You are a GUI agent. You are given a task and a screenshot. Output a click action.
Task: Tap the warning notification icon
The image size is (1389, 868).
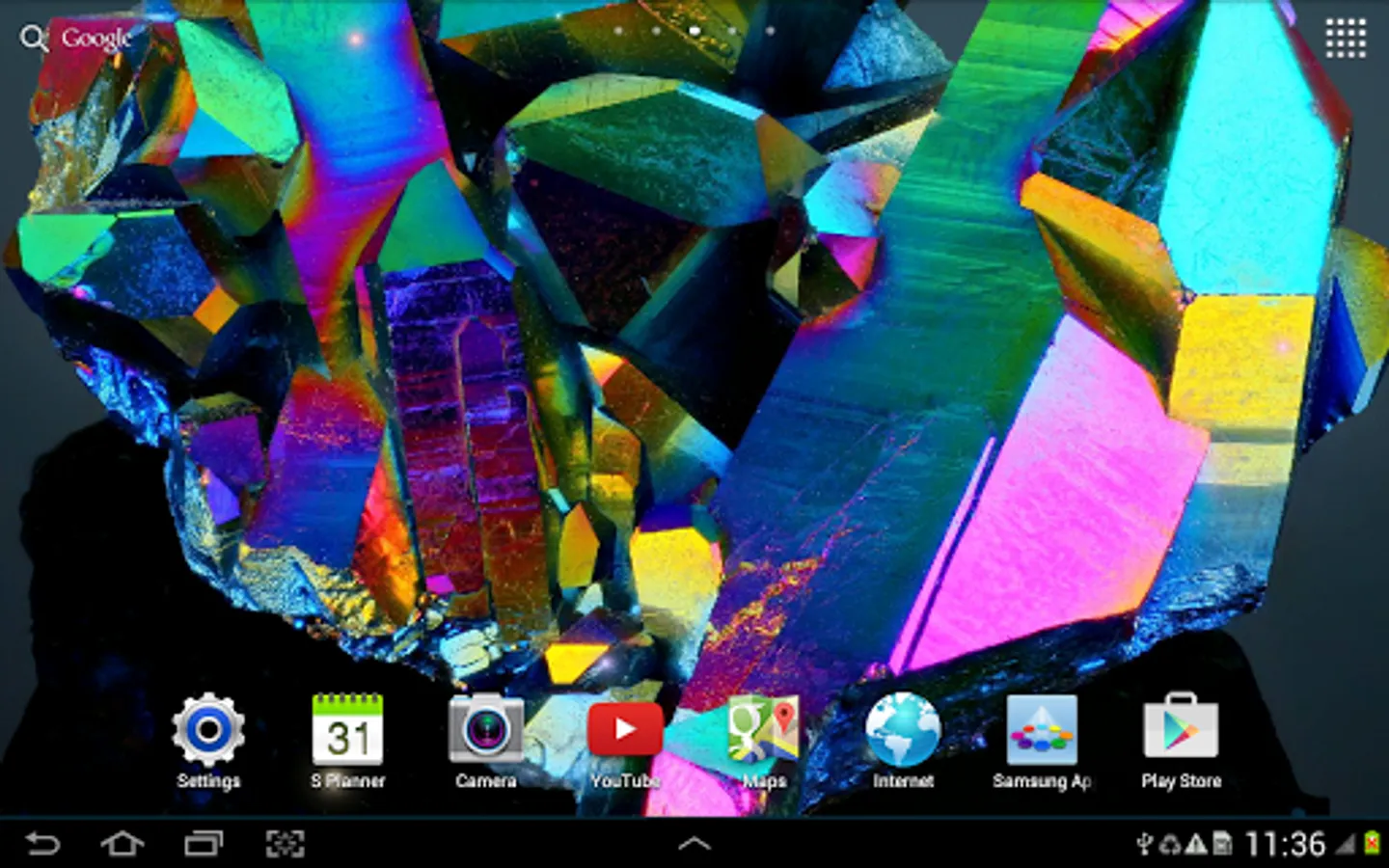tap(1196, 845)
